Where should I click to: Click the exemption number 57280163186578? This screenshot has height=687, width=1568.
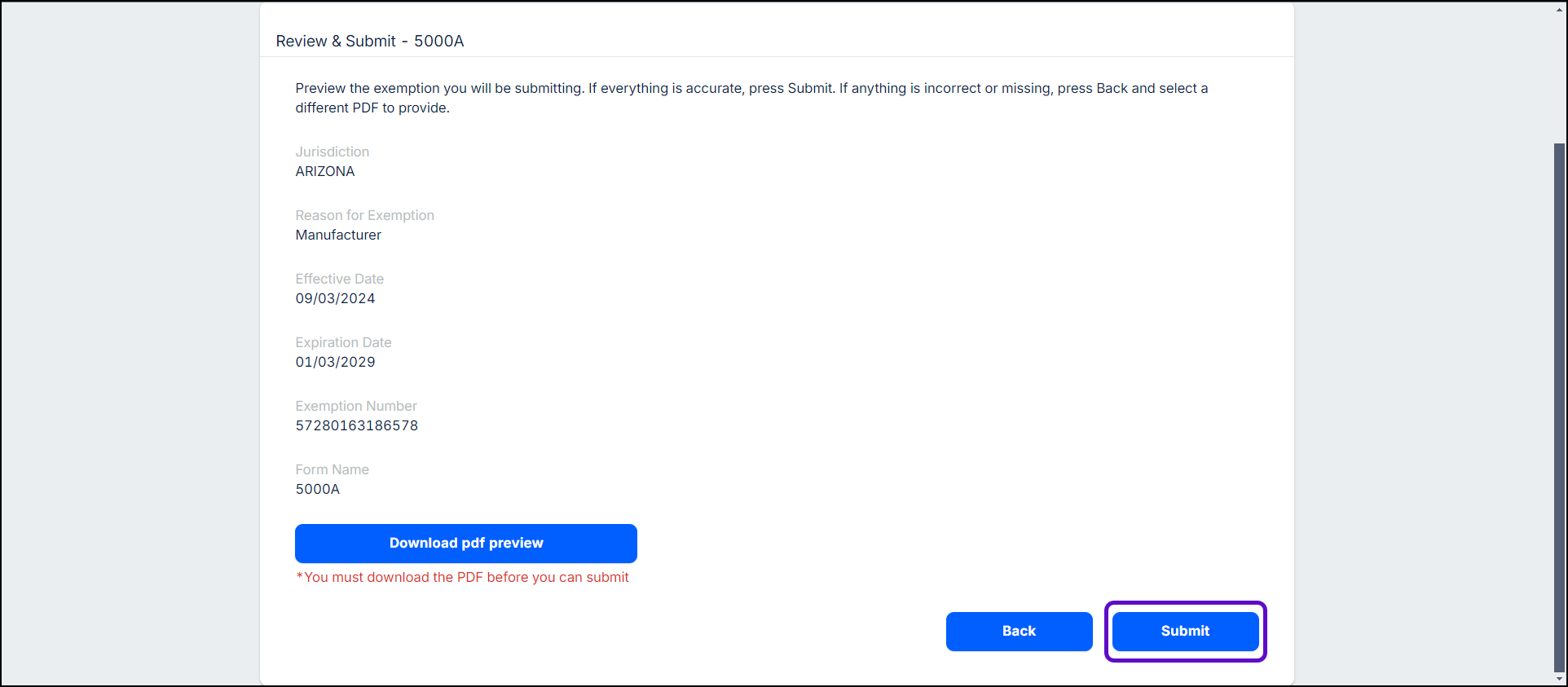pyautogui.click(x=356, y=426)
